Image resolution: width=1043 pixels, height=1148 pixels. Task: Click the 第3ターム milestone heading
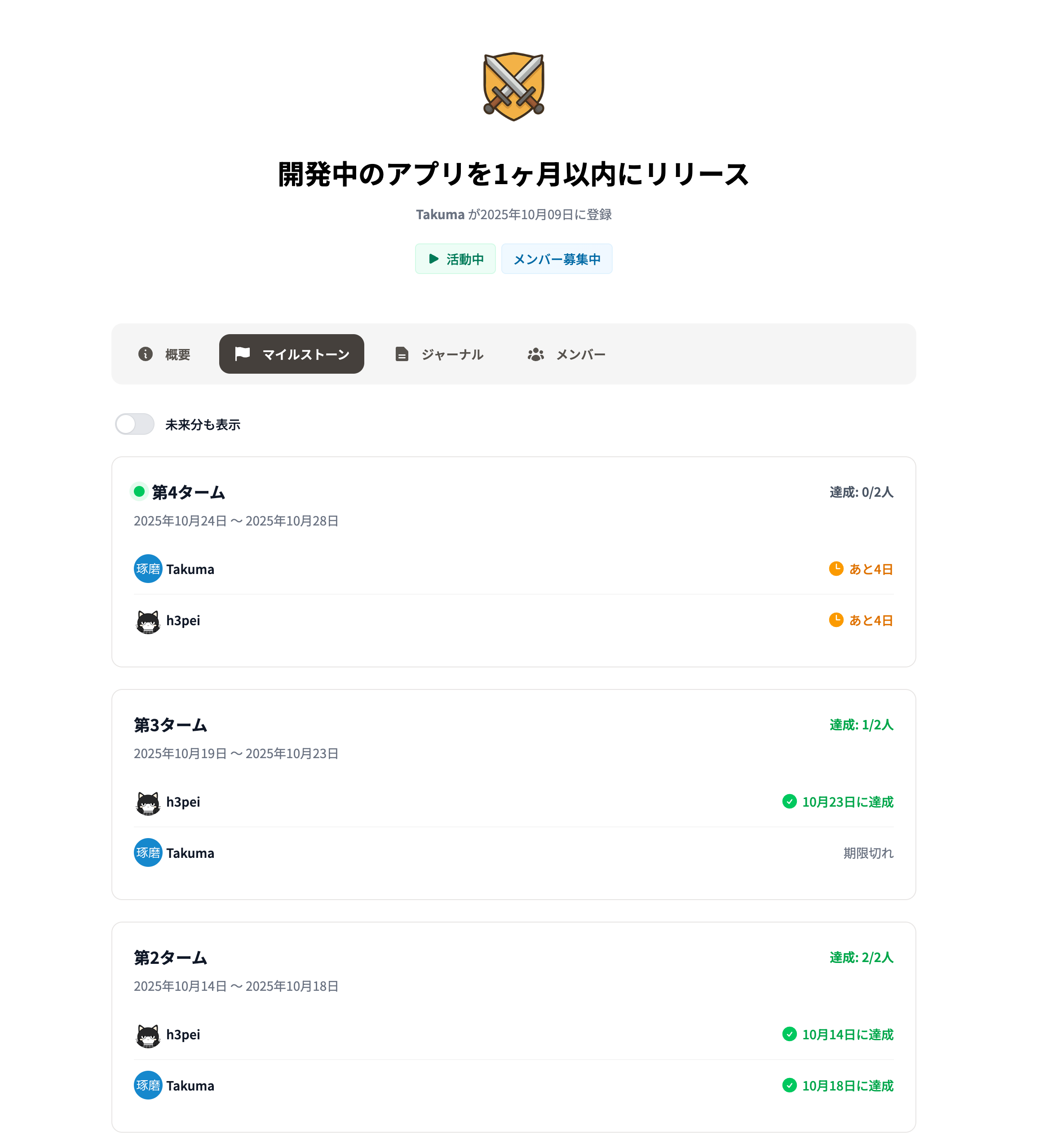click(170, 724)
